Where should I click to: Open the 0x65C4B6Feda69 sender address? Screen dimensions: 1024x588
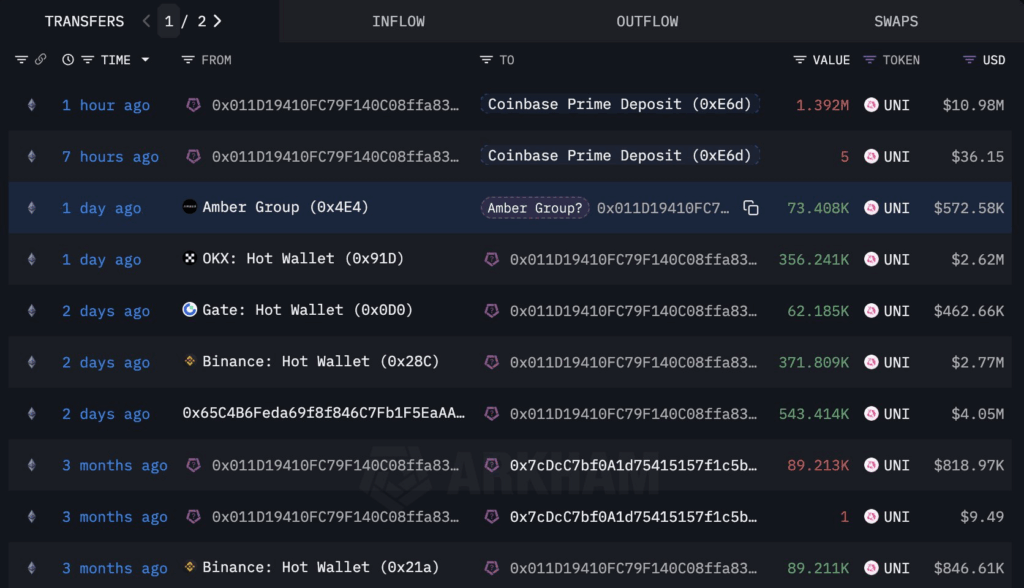click(x=323, y=413)
